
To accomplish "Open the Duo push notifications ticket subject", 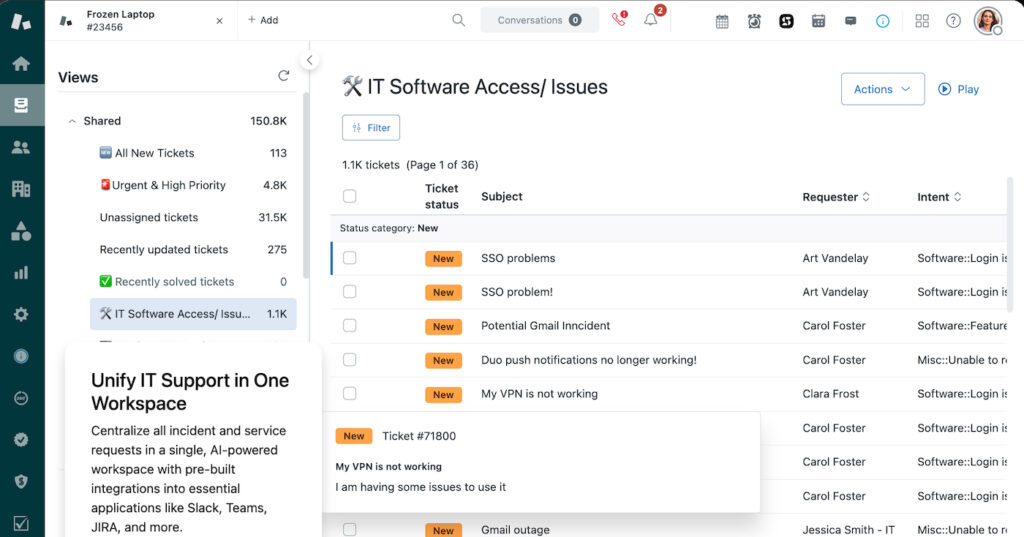I will [588, 360].
